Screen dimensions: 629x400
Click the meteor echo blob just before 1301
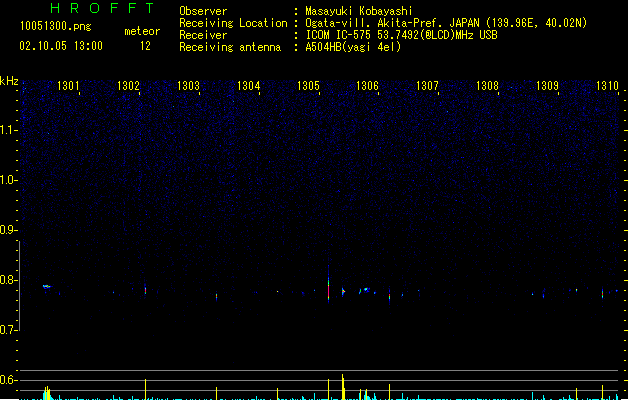(x=47, y=286)
